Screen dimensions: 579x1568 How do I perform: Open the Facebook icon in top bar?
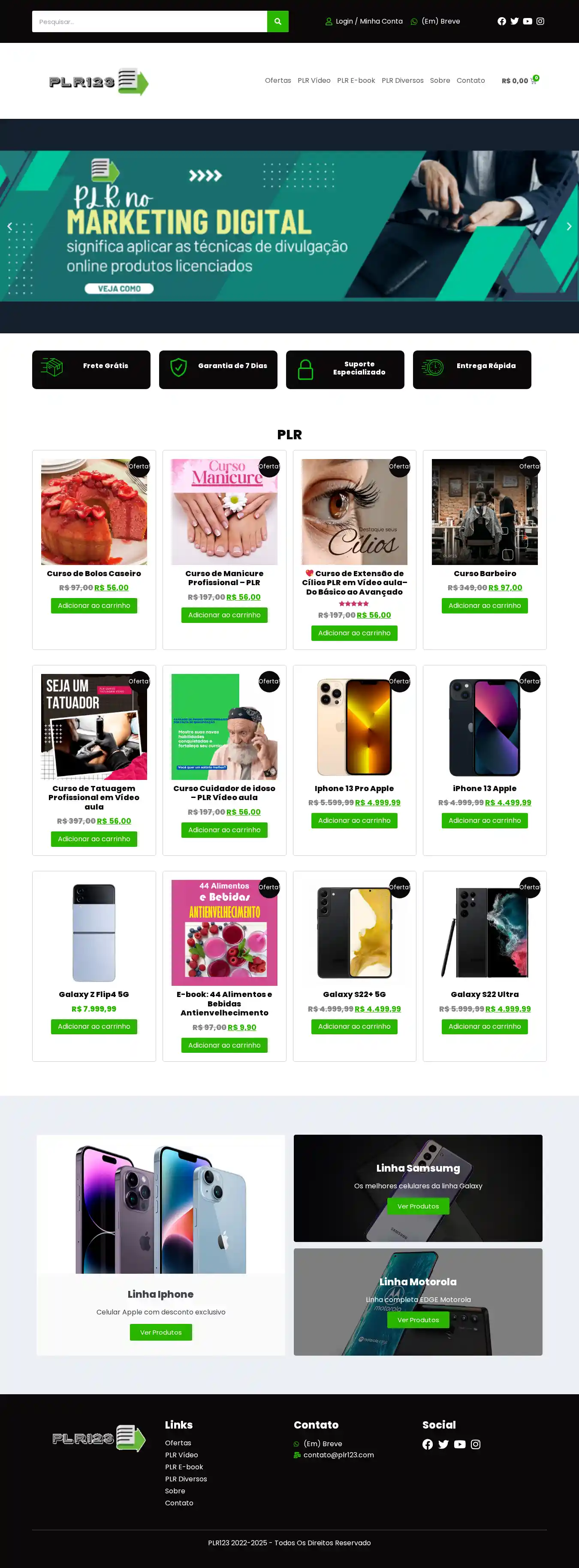pos(502,21)
